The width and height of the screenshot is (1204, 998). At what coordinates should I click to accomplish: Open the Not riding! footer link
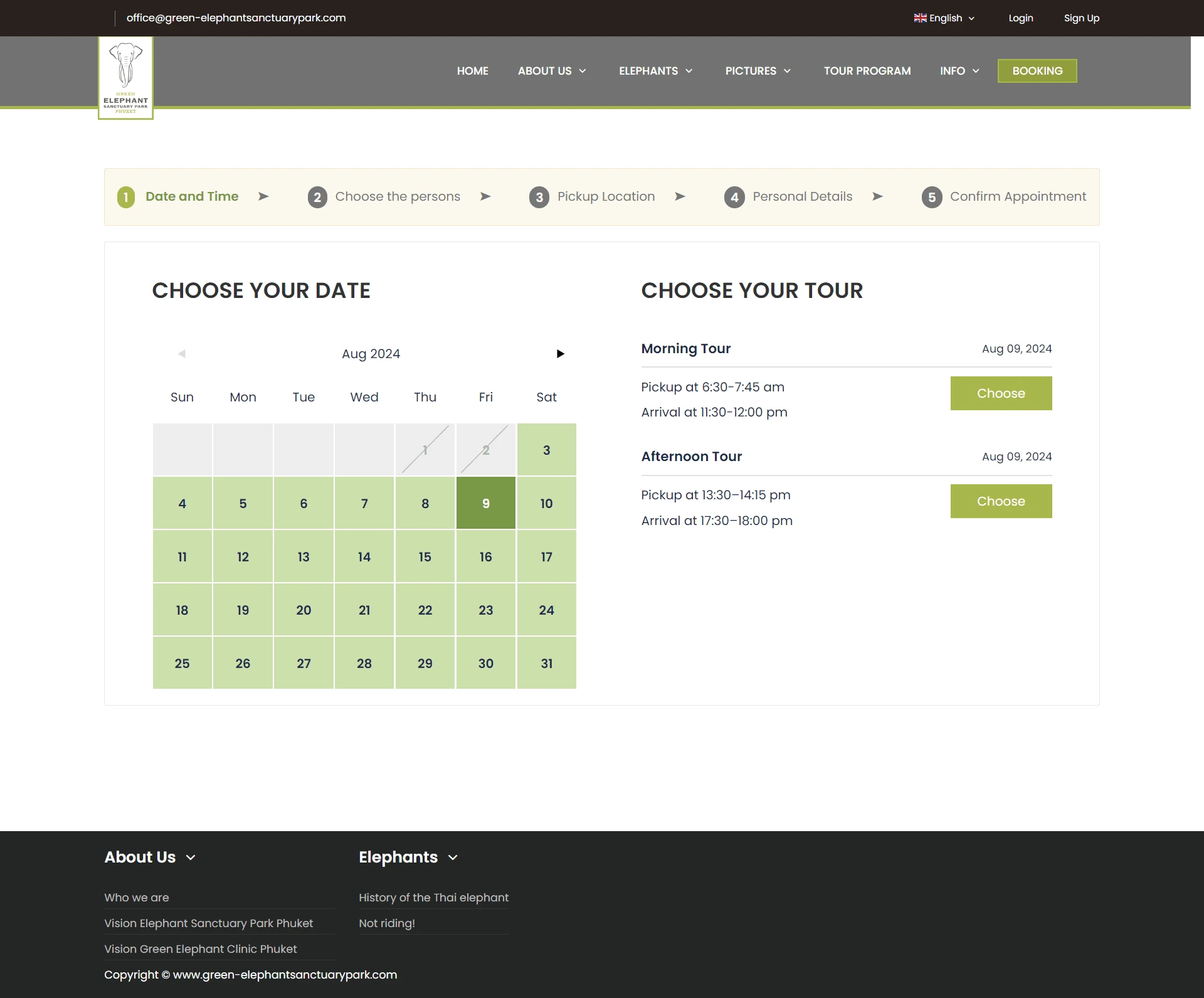(386, 923)
